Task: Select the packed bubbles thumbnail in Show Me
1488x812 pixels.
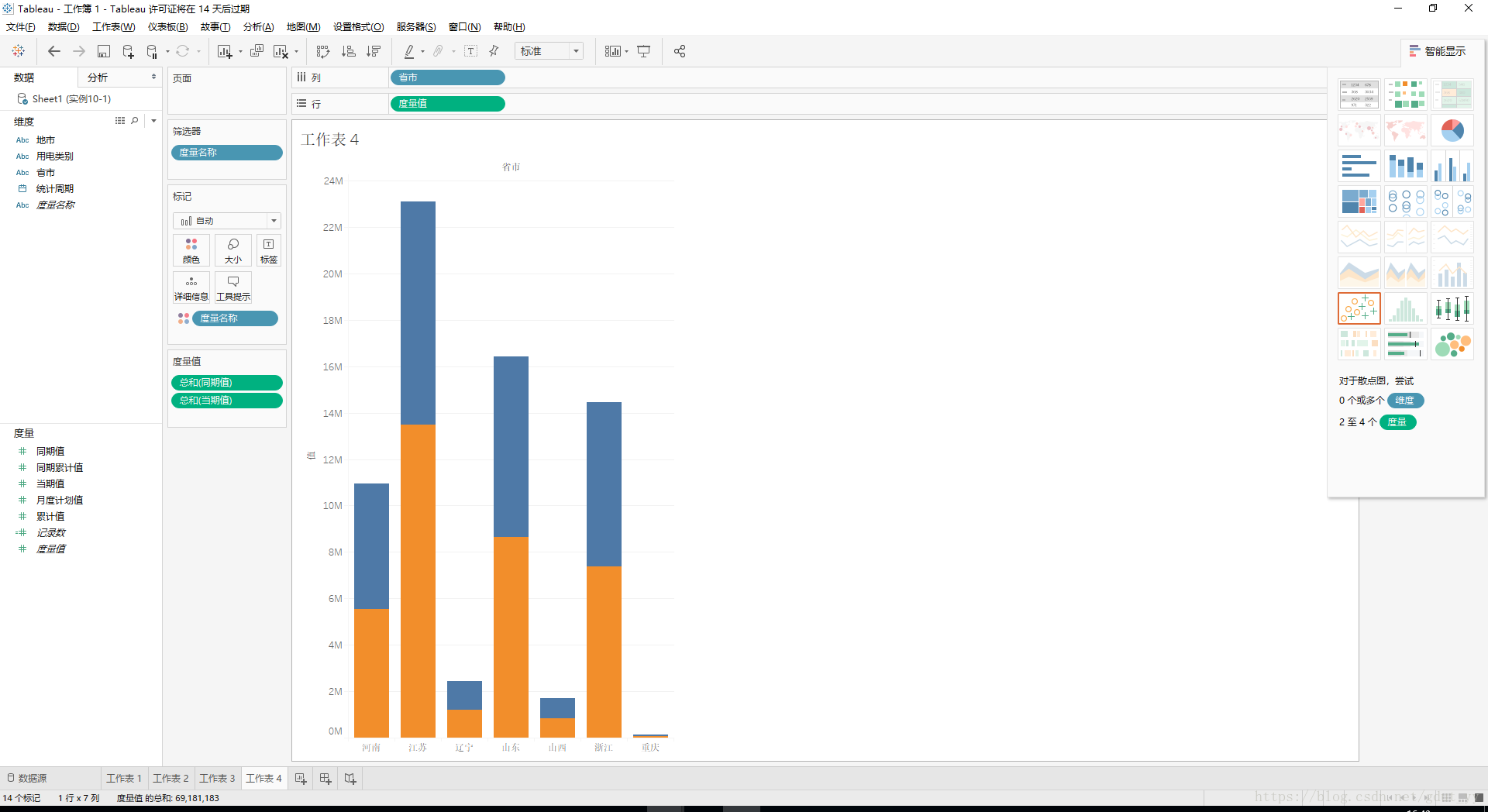Action: click(1452, 344)
